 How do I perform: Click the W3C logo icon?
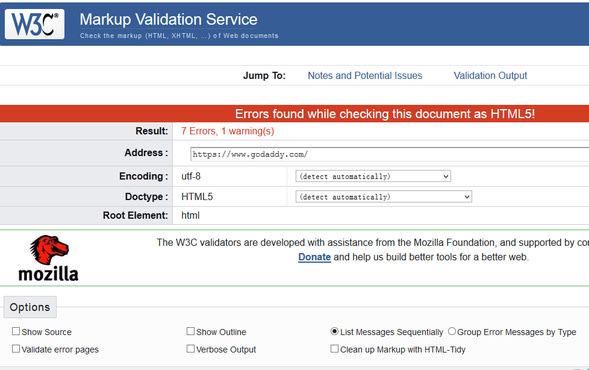(35, 24)
